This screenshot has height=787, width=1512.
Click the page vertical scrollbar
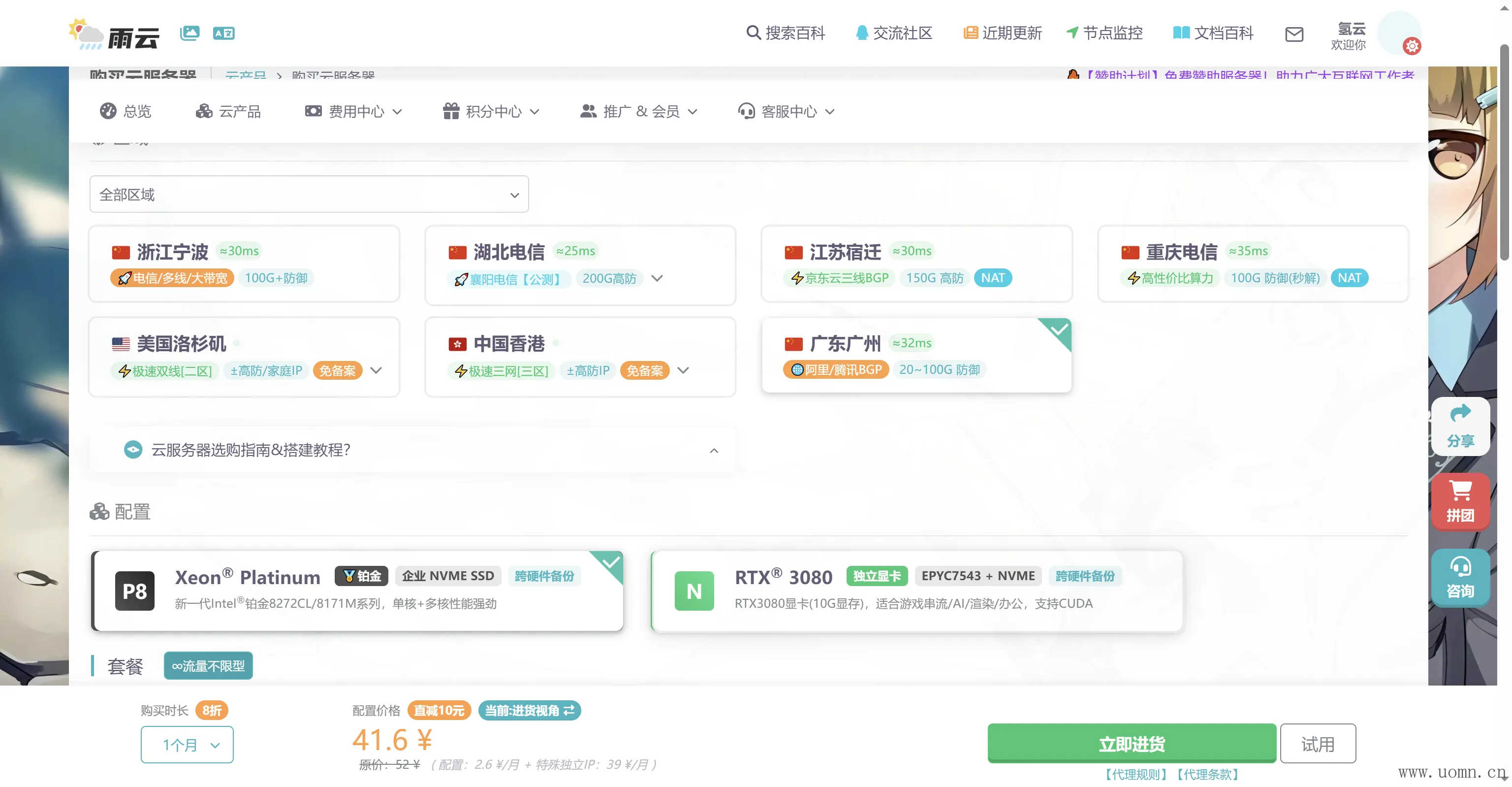point(1504,153)
